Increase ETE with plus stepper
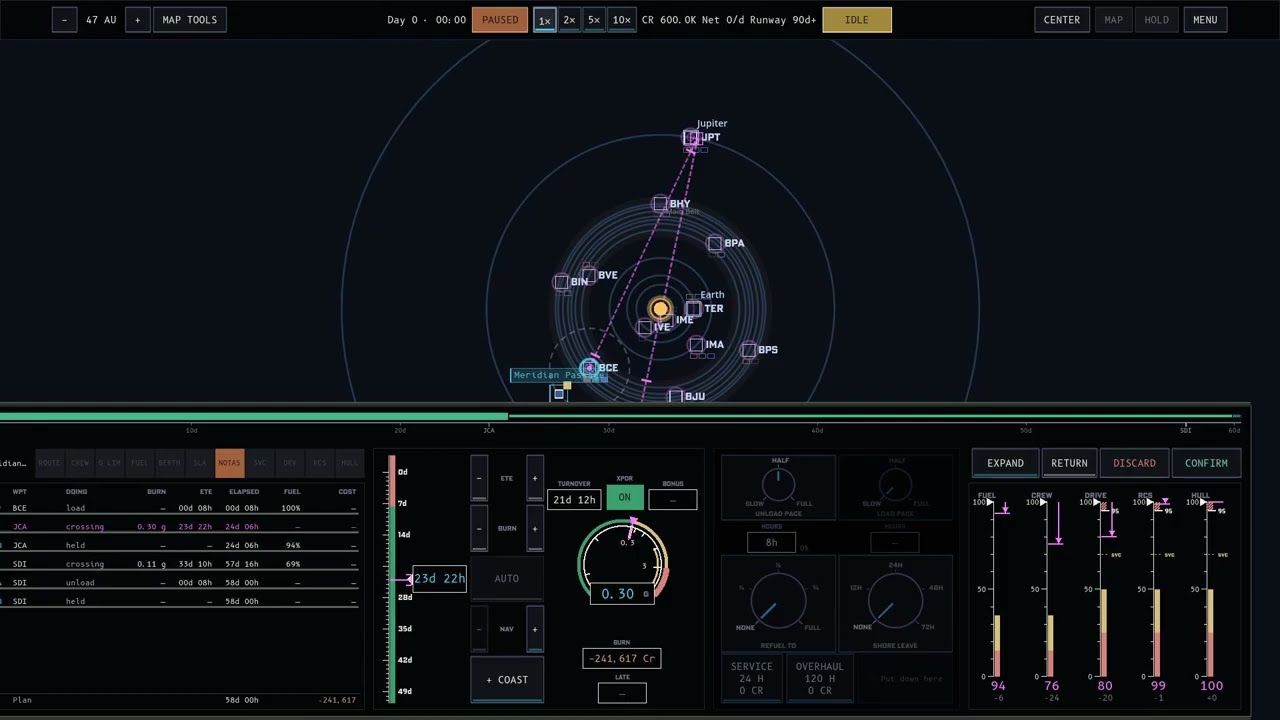Image resolution: width=1280 pixels, height=720 pixels. [535, 478]
